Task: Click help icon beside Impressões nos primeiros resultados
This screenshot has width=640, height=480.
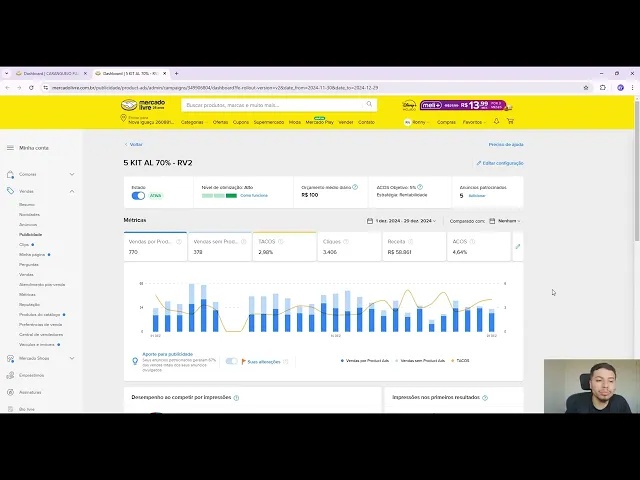Action: tap(485, 398)
